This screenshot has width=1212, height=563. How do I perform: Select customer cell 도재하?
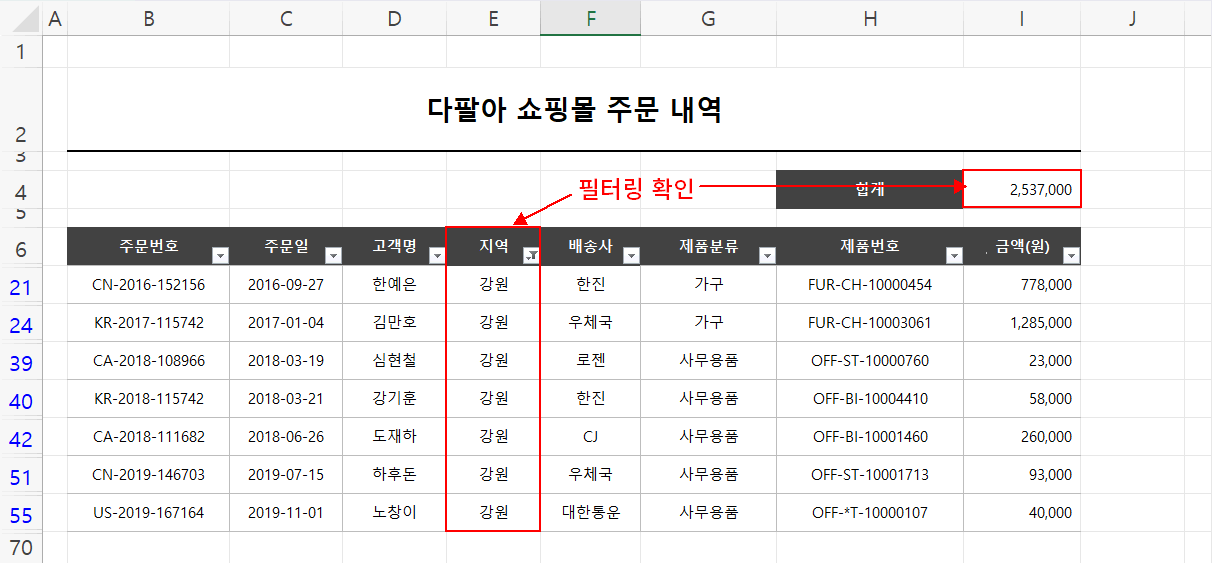pos(394,437)
